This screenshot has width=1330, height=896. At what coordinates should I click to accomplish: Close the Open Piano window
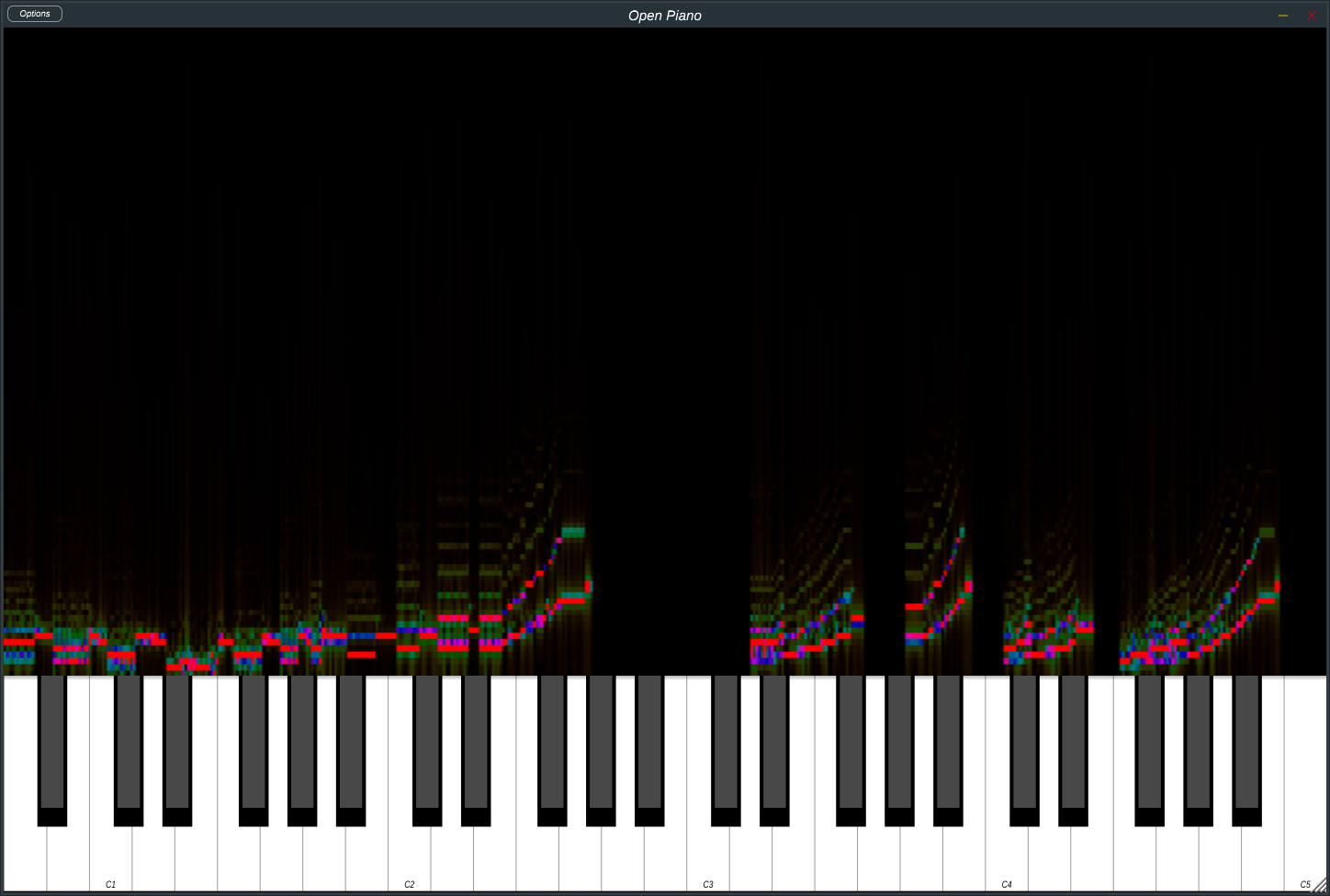1312,16
